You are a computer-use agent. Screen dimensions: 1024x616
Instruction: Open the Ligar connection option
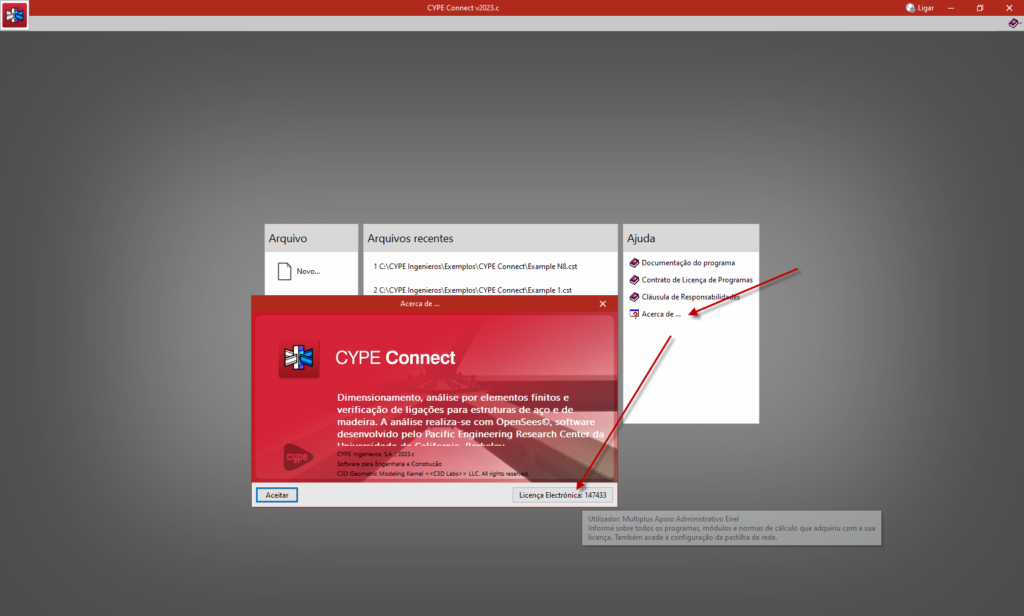(x=925, y=8)
